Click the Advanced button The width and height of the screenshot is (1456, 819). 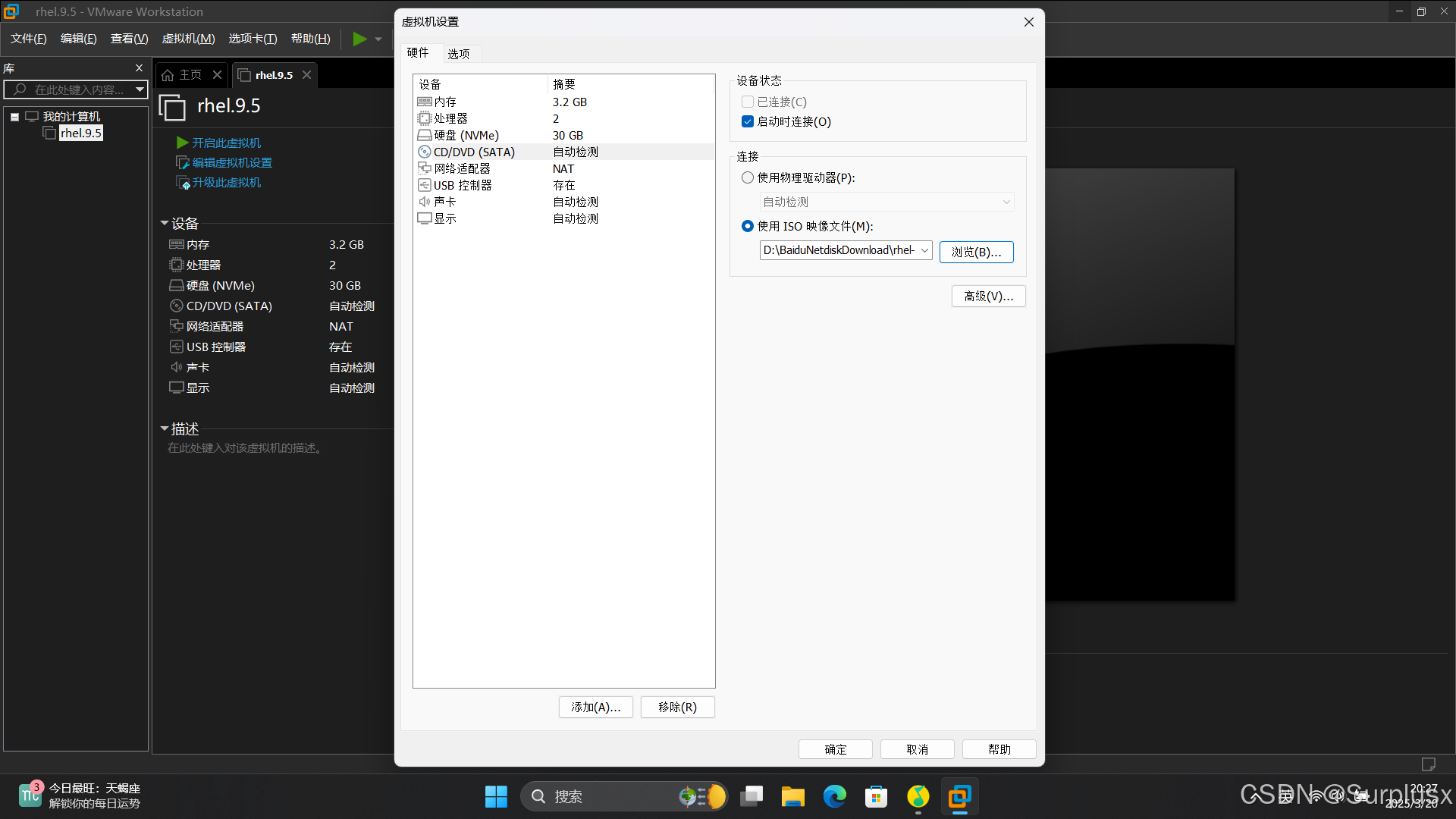[988, 296]
